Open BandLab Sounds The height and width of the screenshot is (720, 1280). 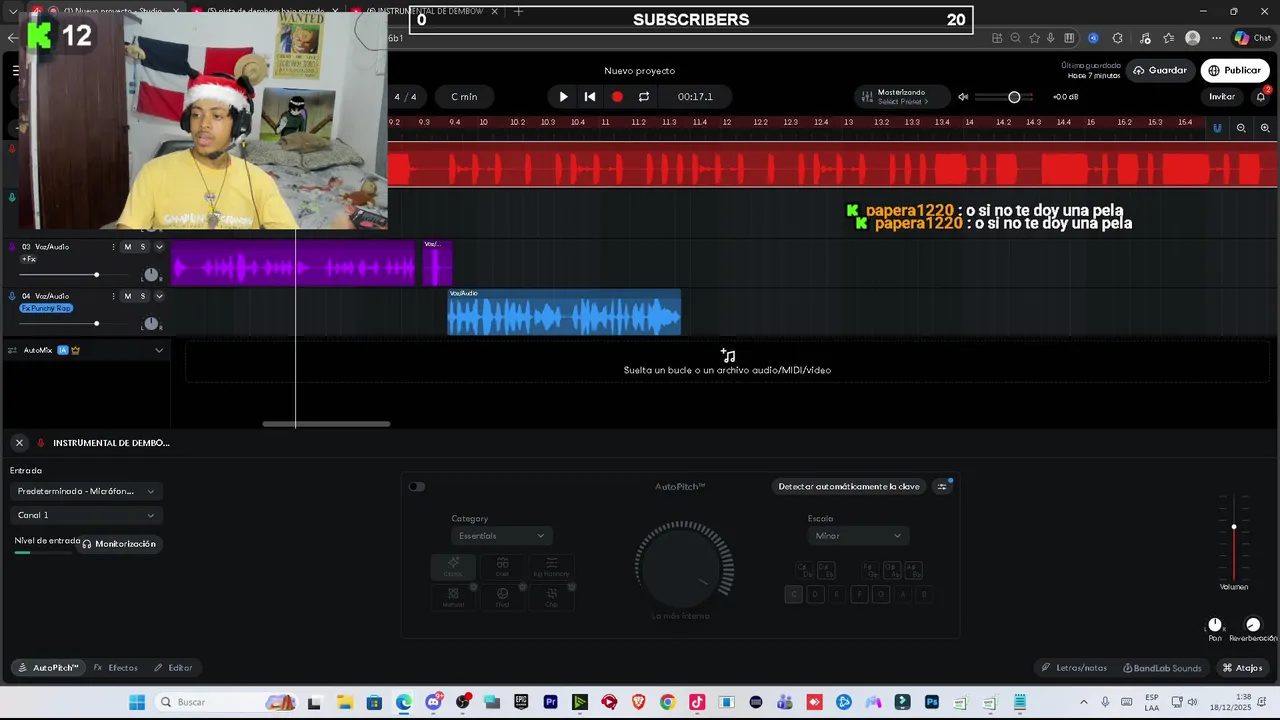[1162, 668]
